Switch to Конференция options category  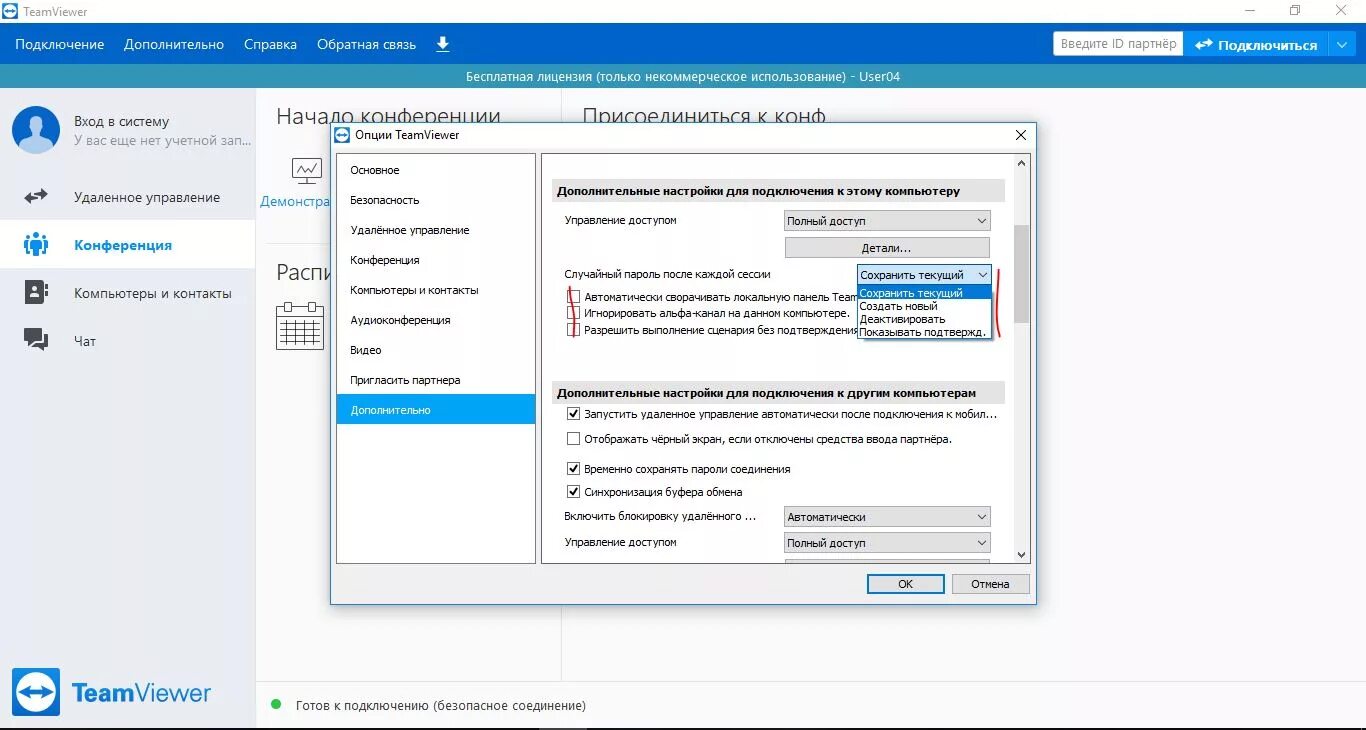click(436, 260)
